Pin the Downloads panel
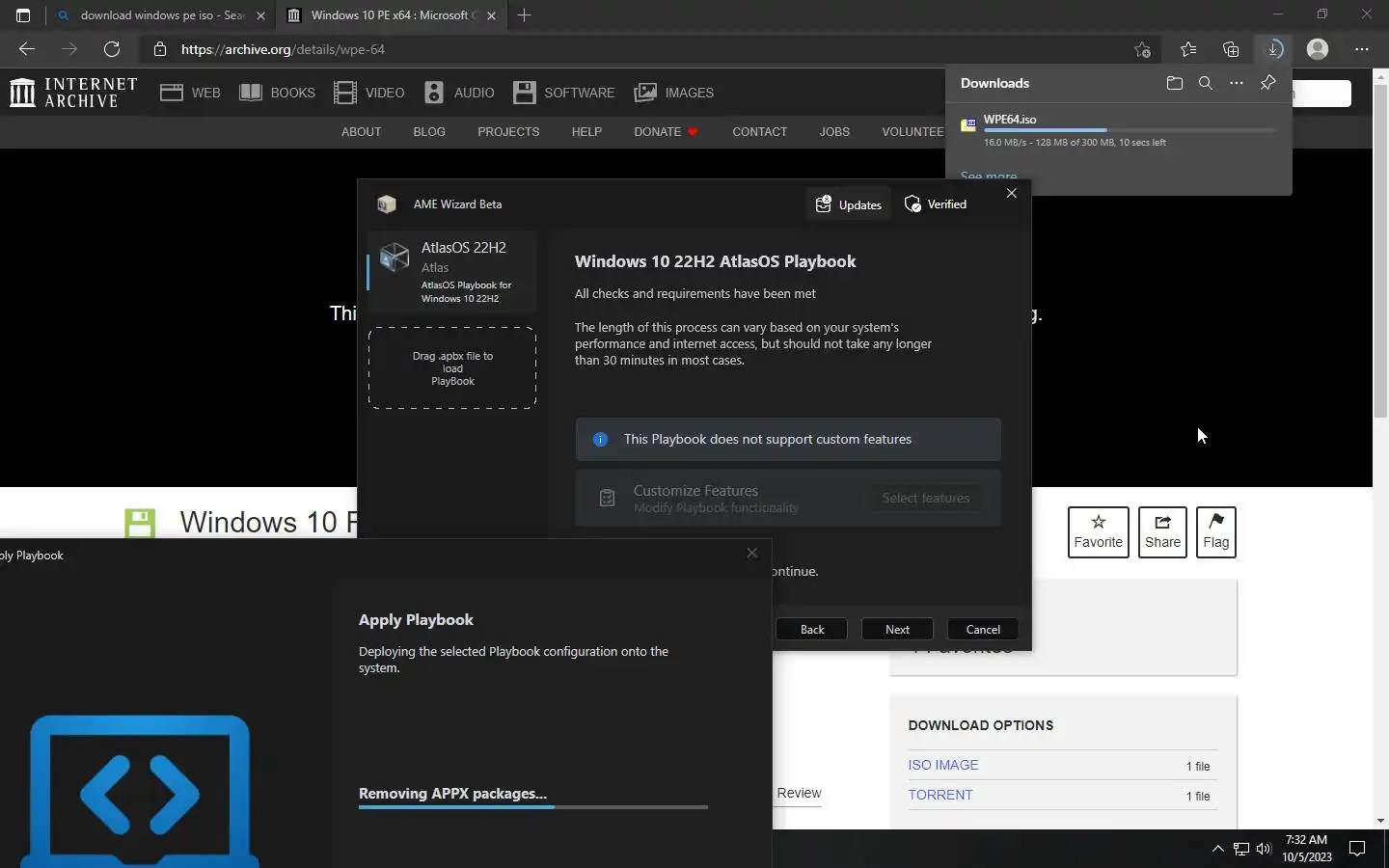Screen dimensions: 1389x868 tap(1268, 83)
